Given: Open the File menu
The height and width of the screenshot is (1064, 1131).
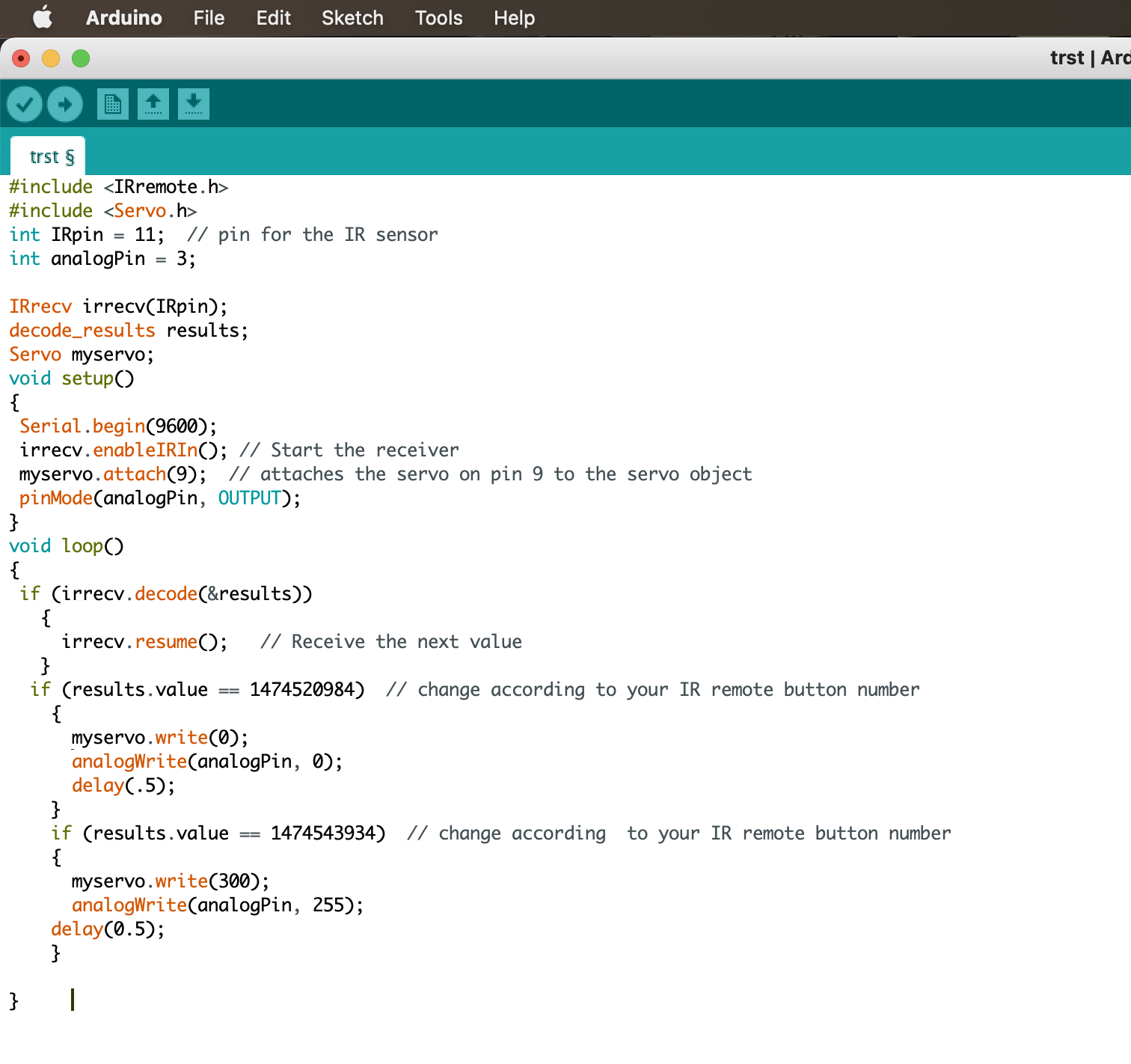Looking at the screenshot, I should 209,18.
